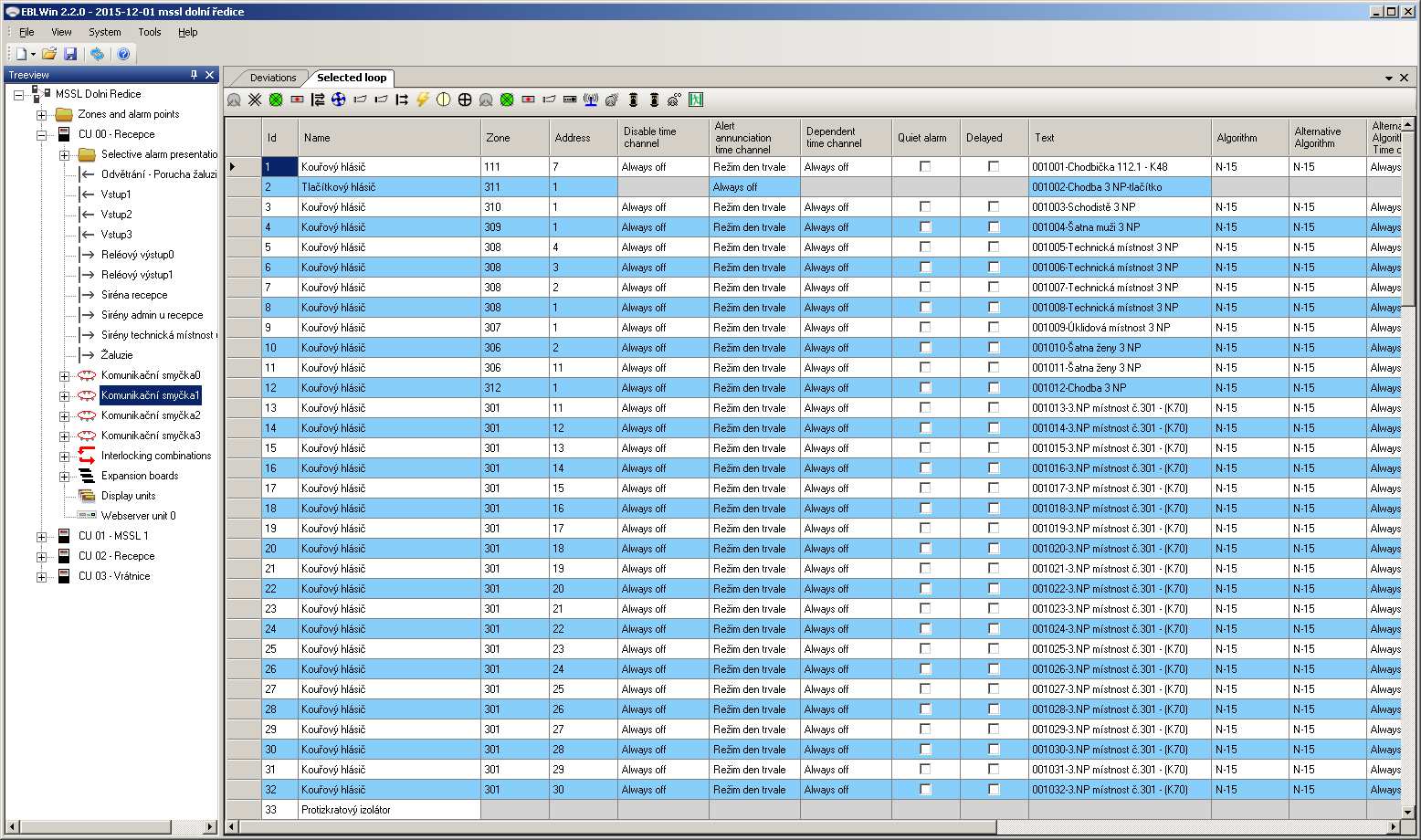
Task: Collapse the MSSL Dolni Redice root node
Action: (x=18, y=94)
